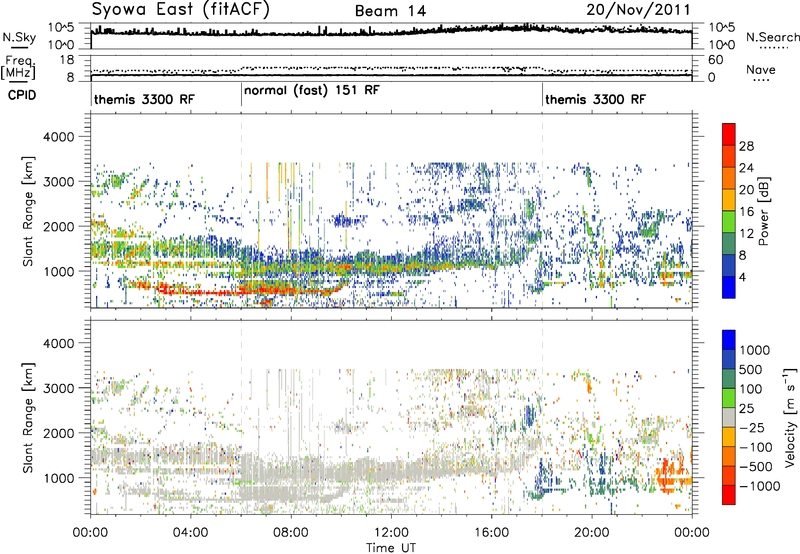Click the "500" label on the velocity colorbar
Image resolution: width=800 pixels, height=554 pixels.
[753, 370]
